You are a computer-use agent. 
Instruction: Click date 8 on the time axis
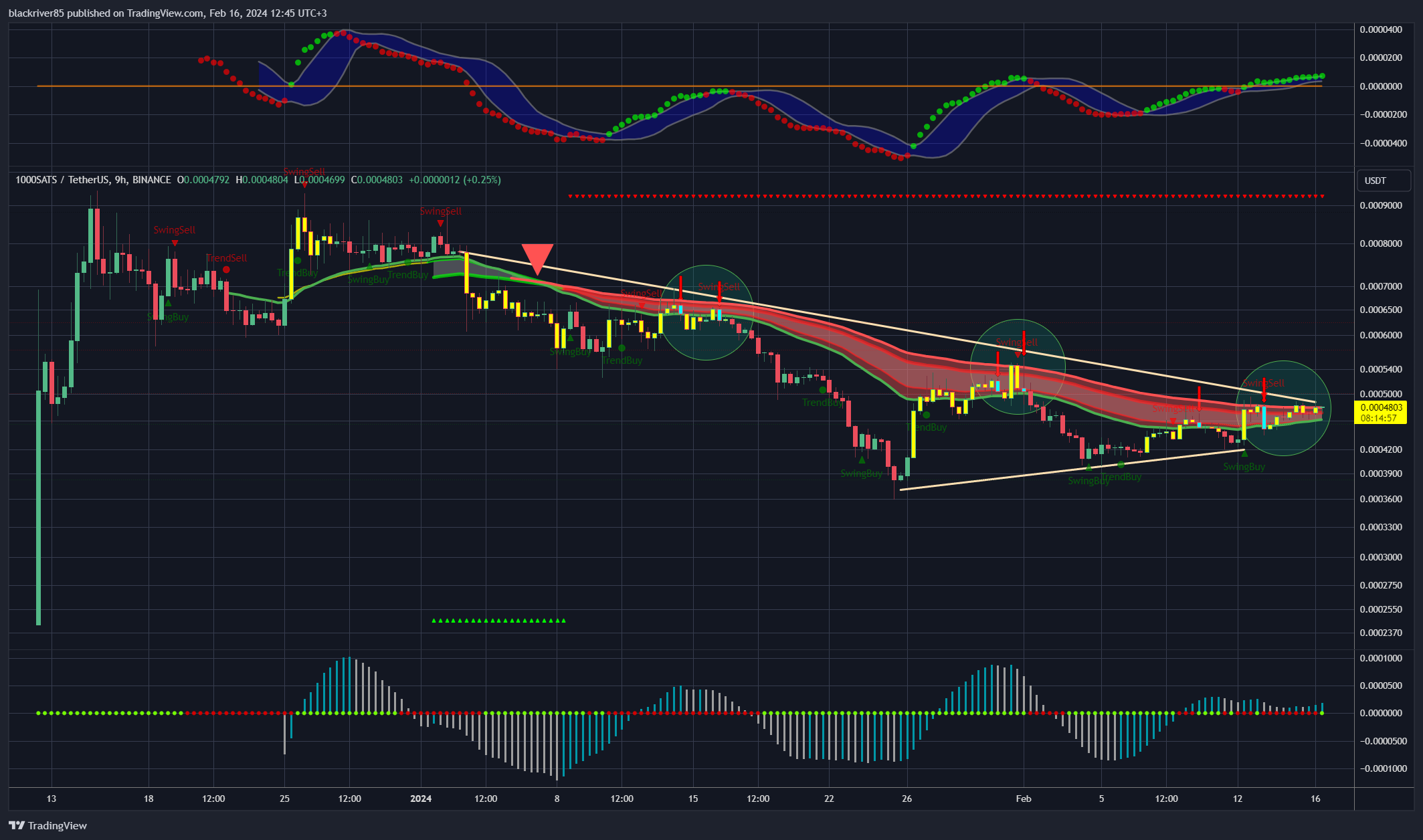click(x=557, y=799)
